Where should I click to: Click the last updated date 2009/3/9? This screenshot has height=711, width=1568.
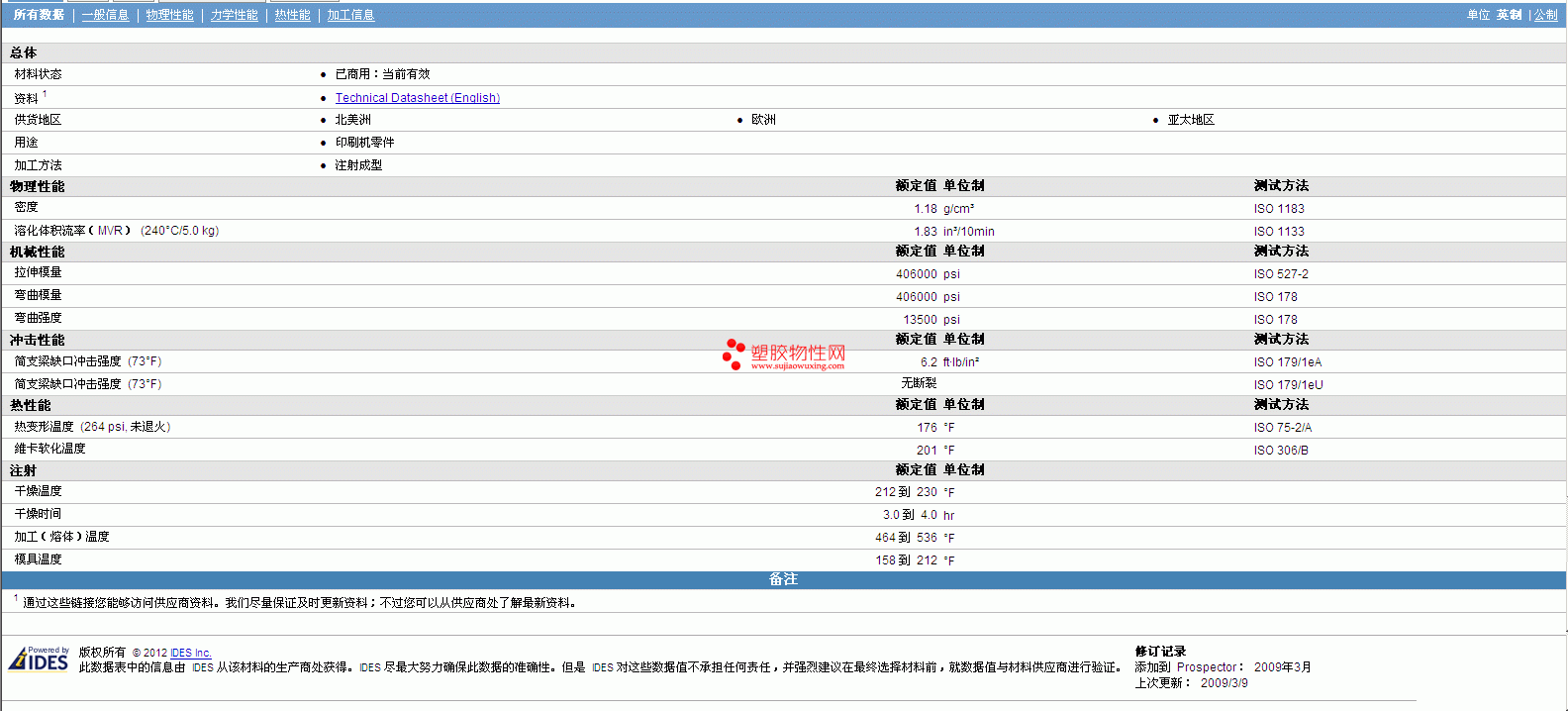pyautogui.click(x=1224, y=683)
